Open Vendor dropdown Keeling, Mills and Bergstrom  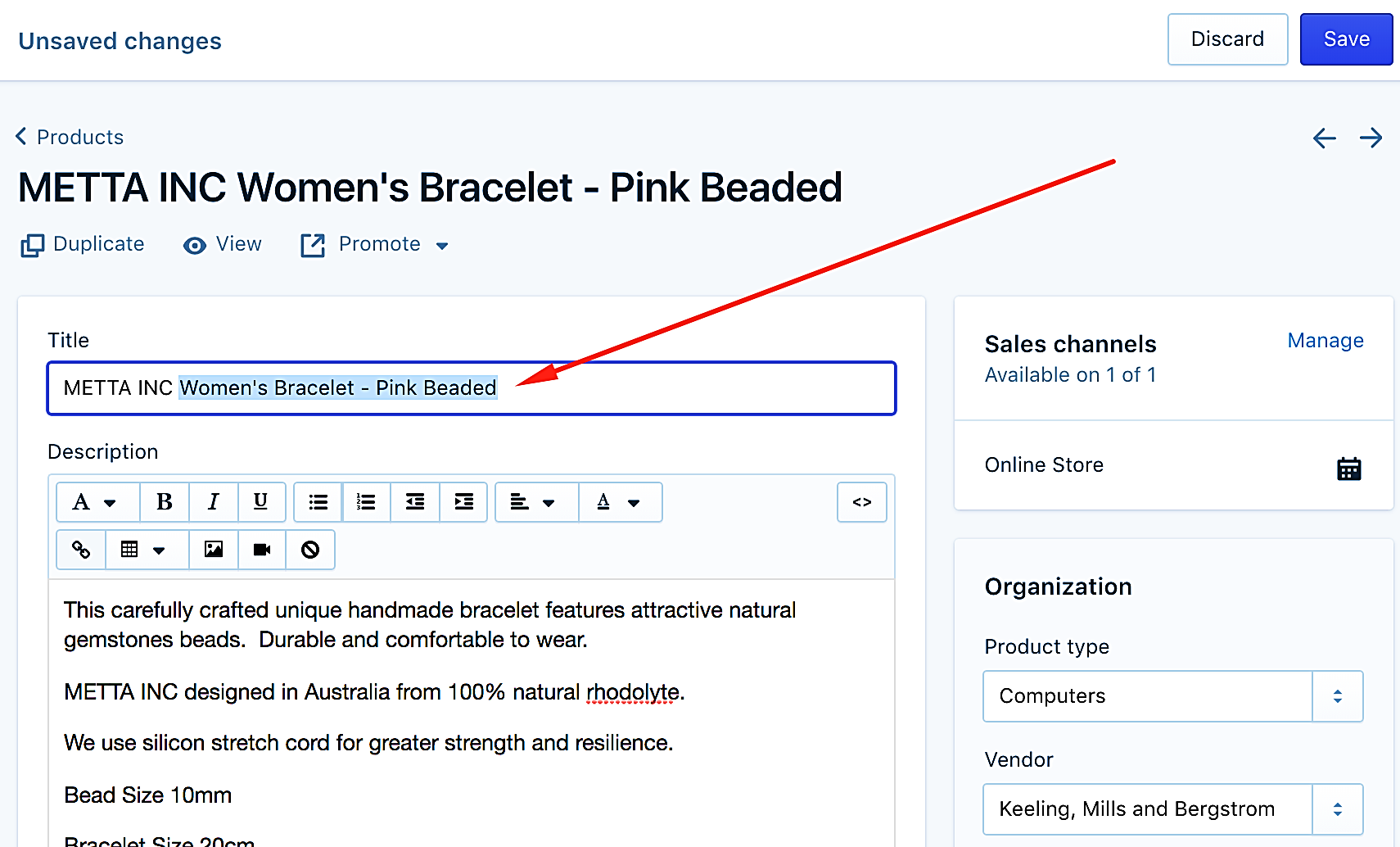tap(1173, 809)
